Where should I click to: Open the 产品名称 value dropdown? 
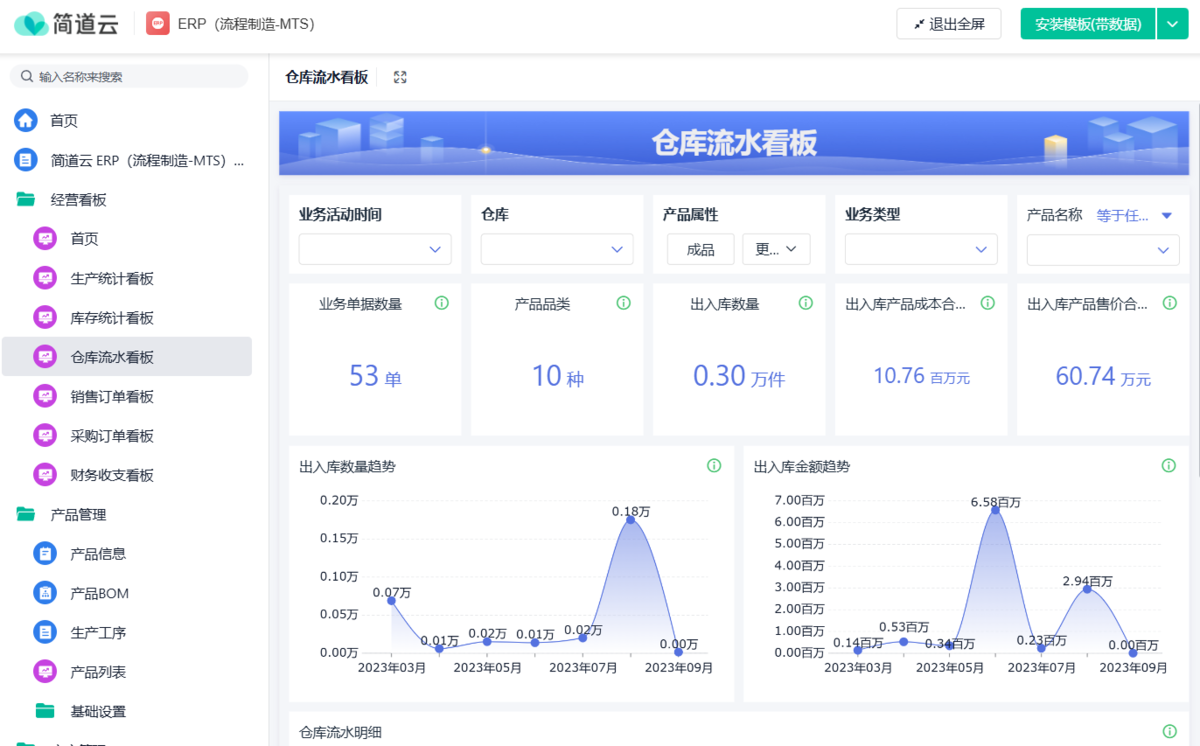[1103, 249]
